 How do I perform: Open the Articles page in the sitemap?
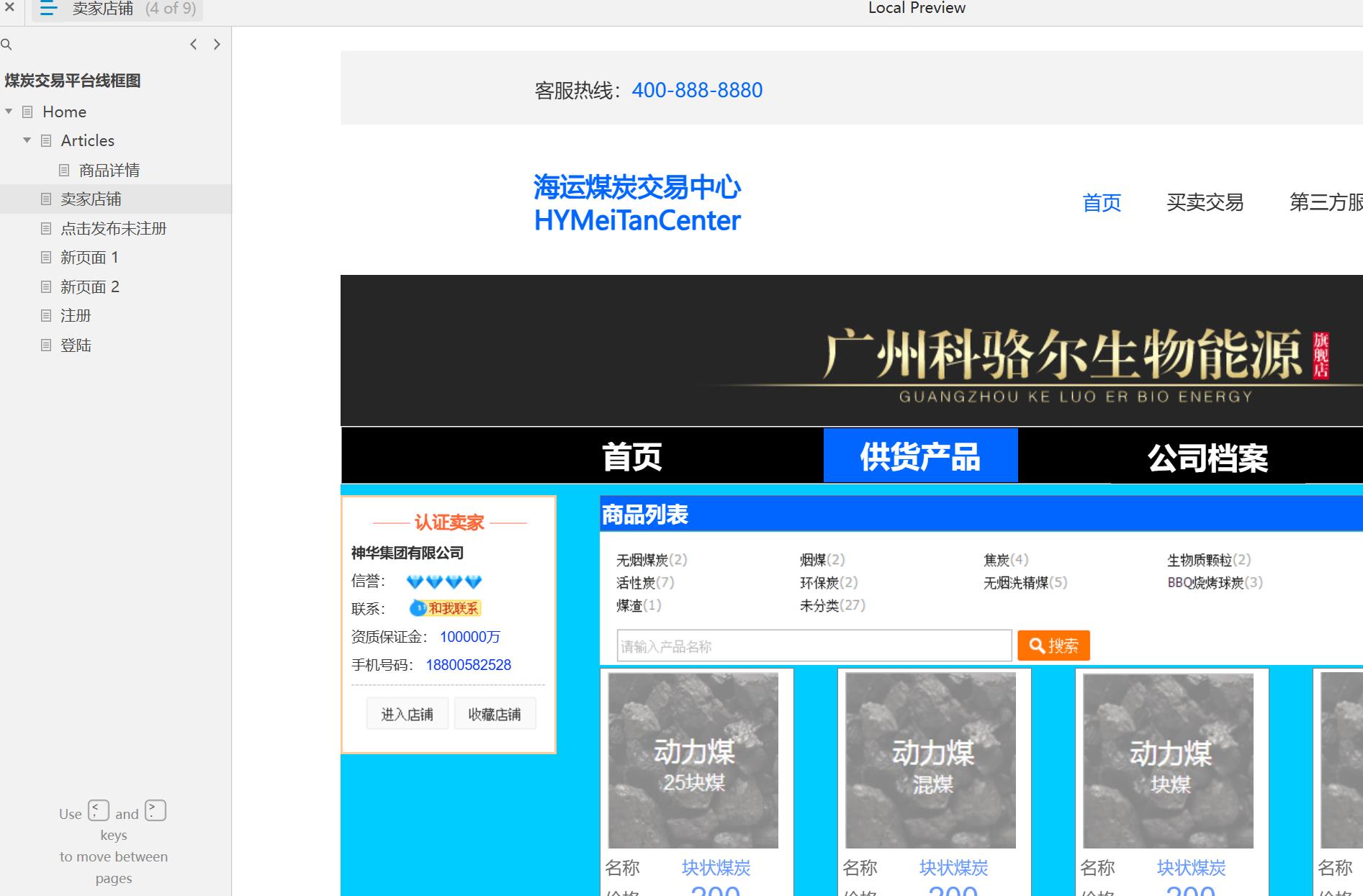[87, 140]
